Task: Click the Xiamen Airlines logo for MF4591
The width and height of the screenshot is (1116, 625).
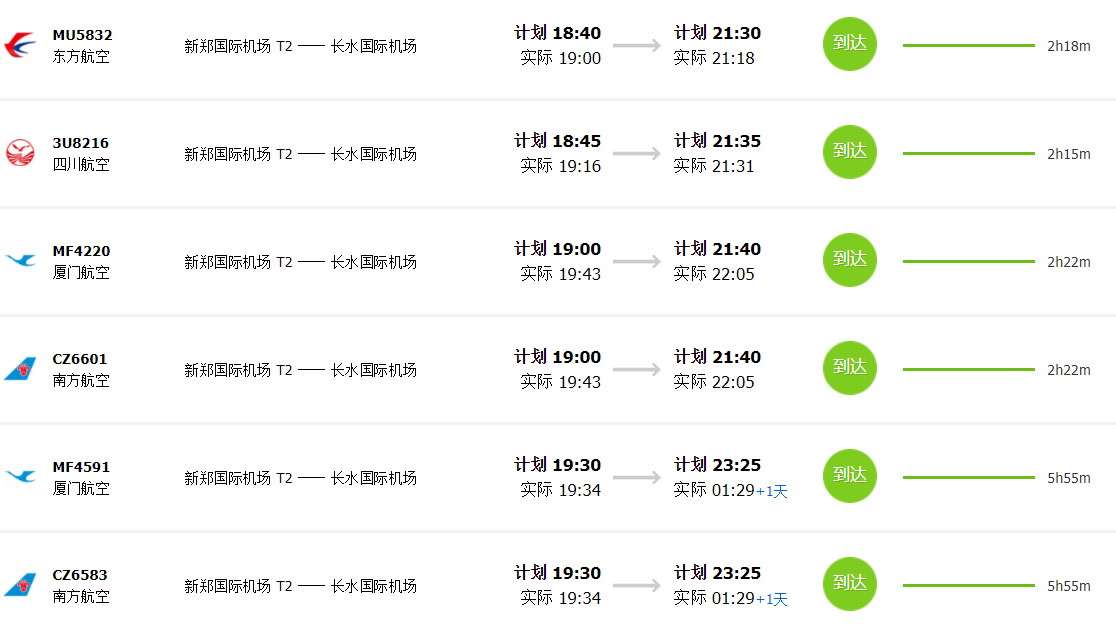Action: [x=20, y=476]
